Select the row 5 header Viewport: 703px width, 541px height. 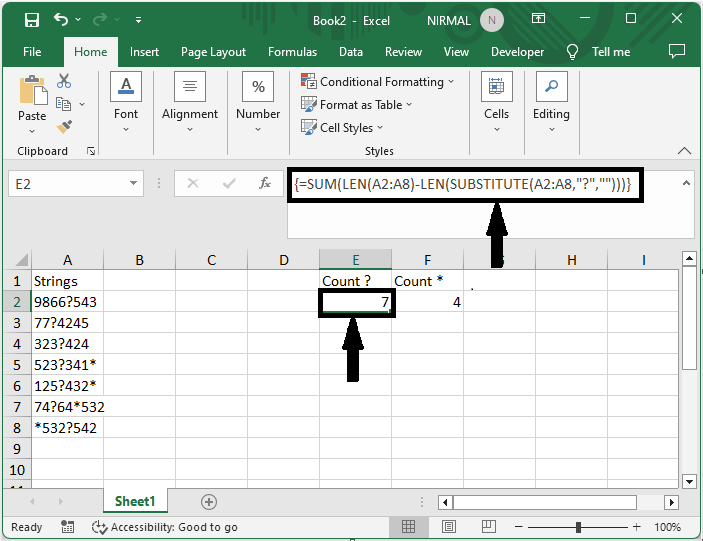(17, 365)
